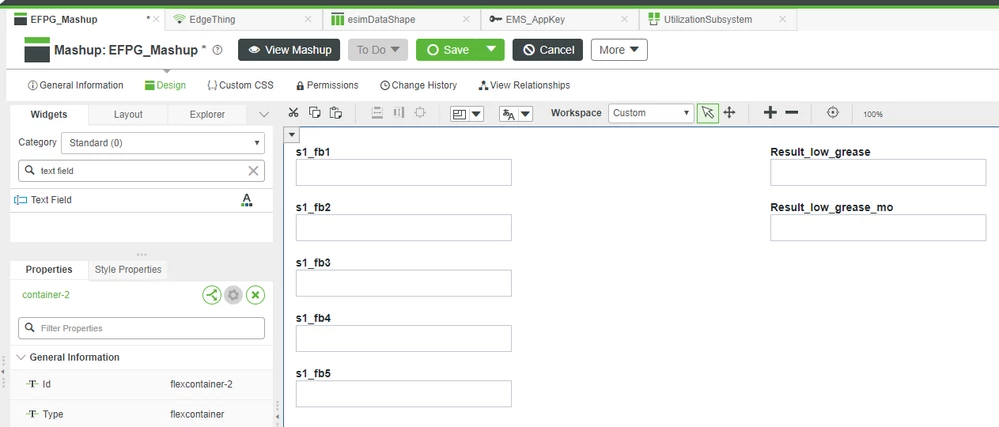This screenshot has height=427, width=999.
Task: Click the align horizontal icon
Action: click(399, 113)
